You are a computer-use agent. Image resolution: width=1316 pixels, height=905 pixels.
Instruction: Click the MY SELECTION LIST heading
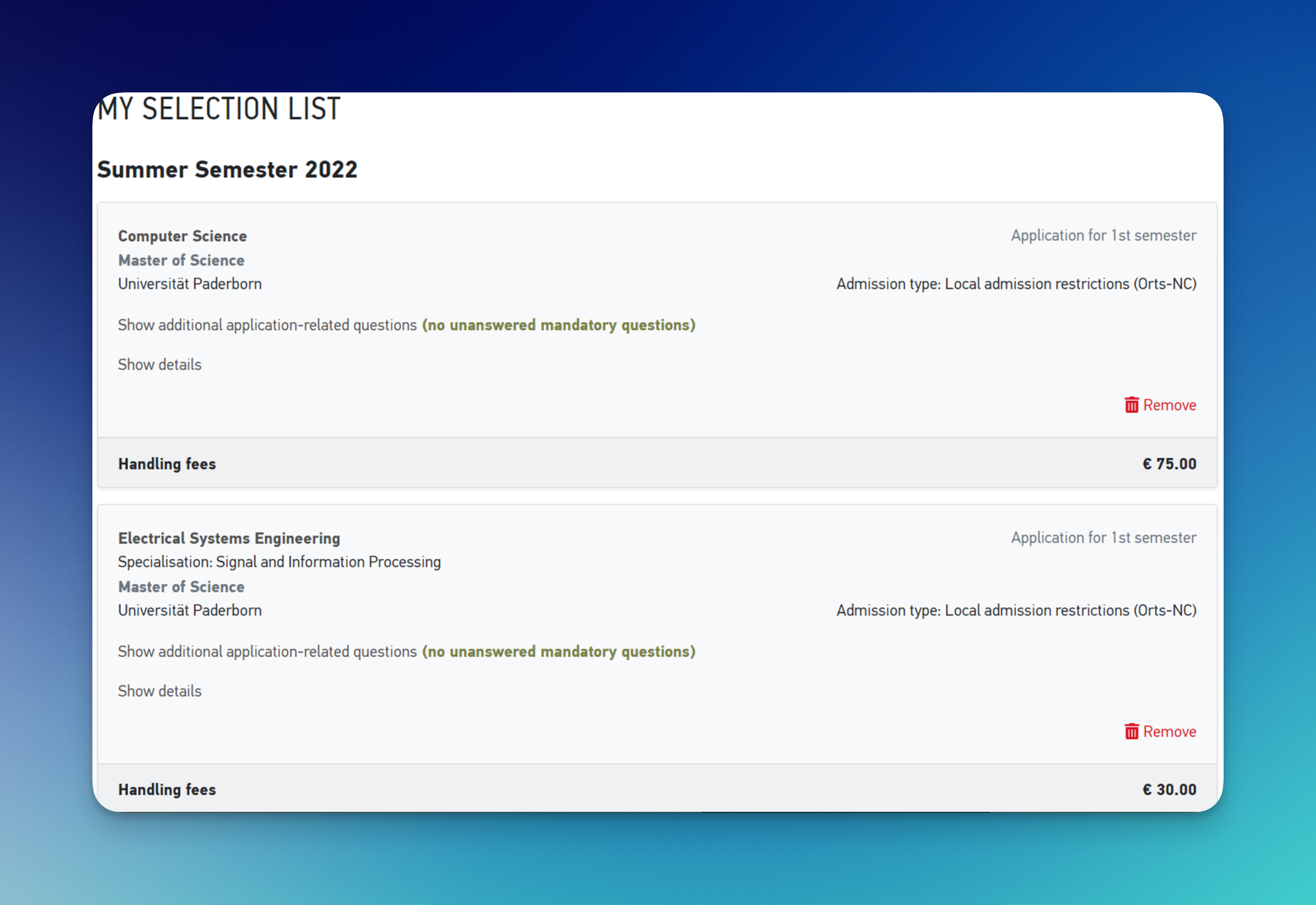[219, 108]
